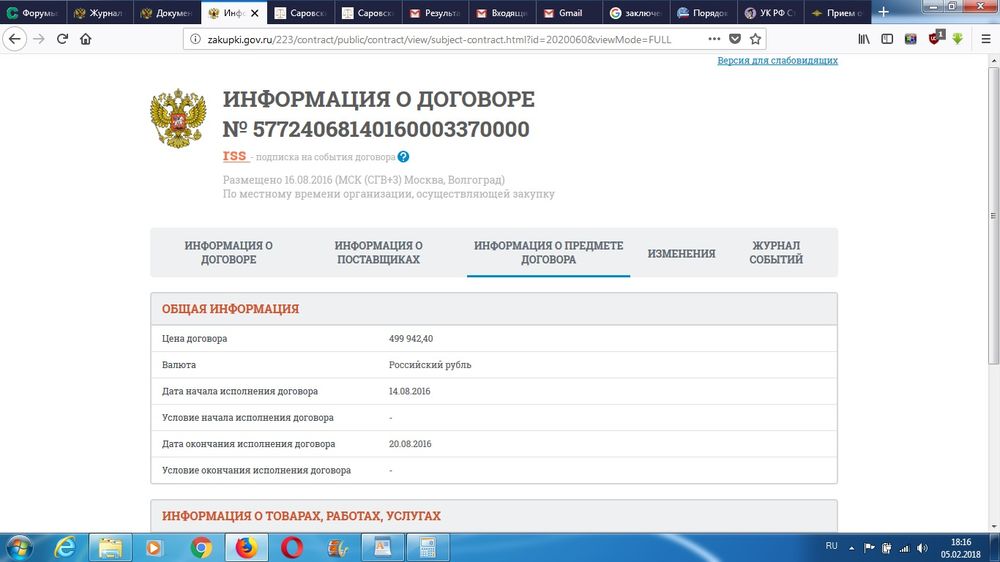Go to the browser home page
1000x562 pixels.
86,39
